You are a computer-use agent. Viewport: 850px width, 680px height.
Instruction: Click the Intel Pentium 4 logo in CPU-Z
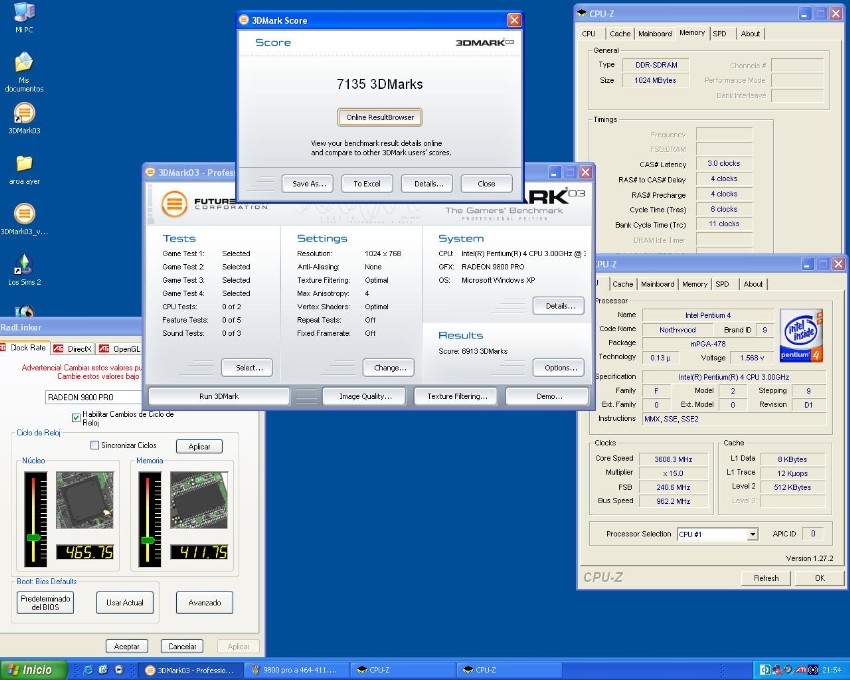click(x=801, y=335)
